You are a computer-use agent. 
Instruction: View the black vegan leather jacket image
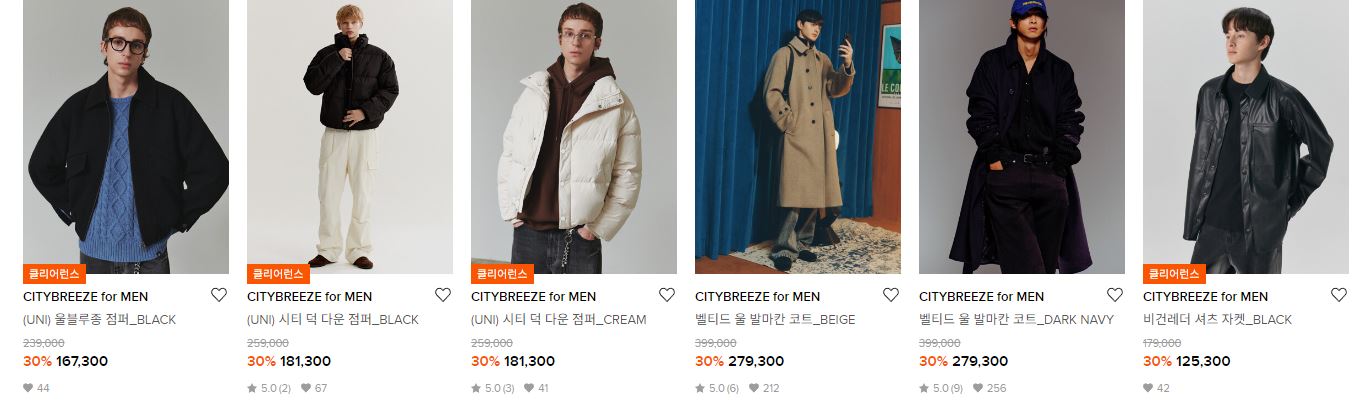tap(1246, 137)
